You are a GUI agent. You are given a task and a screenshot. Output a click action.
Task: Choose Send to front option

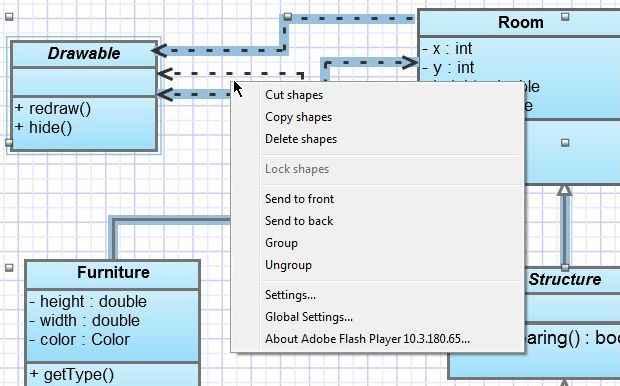tap(299, 199)
